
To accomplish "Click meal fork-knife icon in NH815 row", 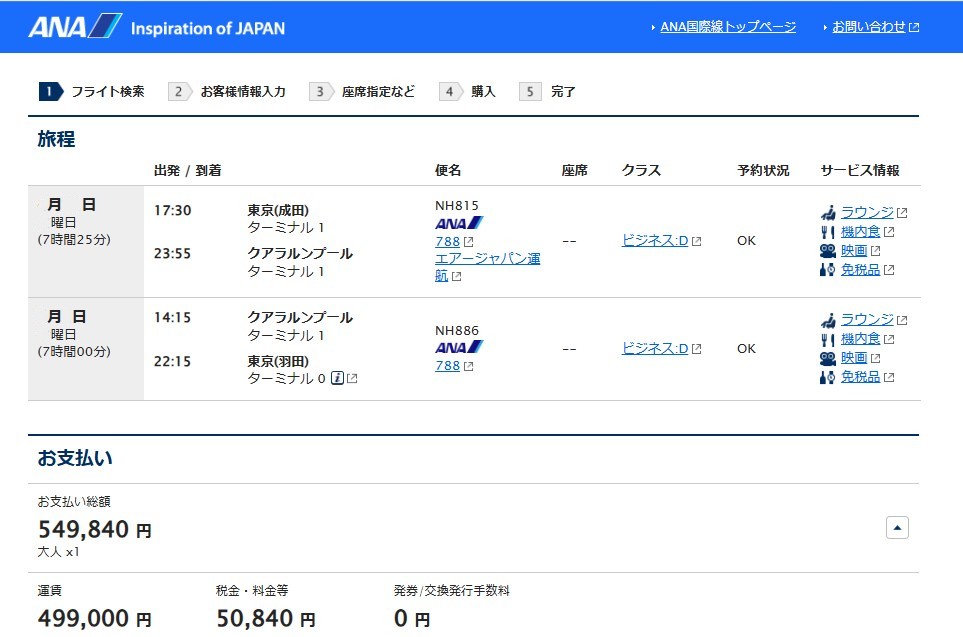I will [828, 232].
